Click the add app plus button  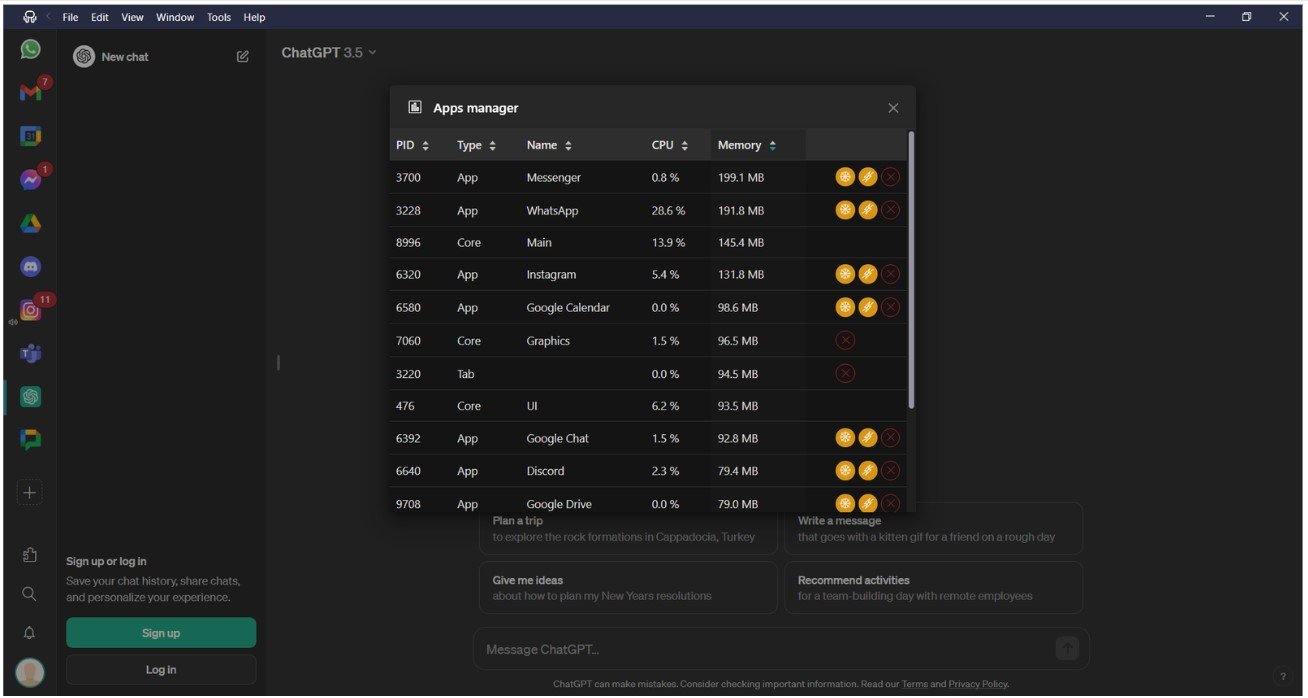(30, 492)
